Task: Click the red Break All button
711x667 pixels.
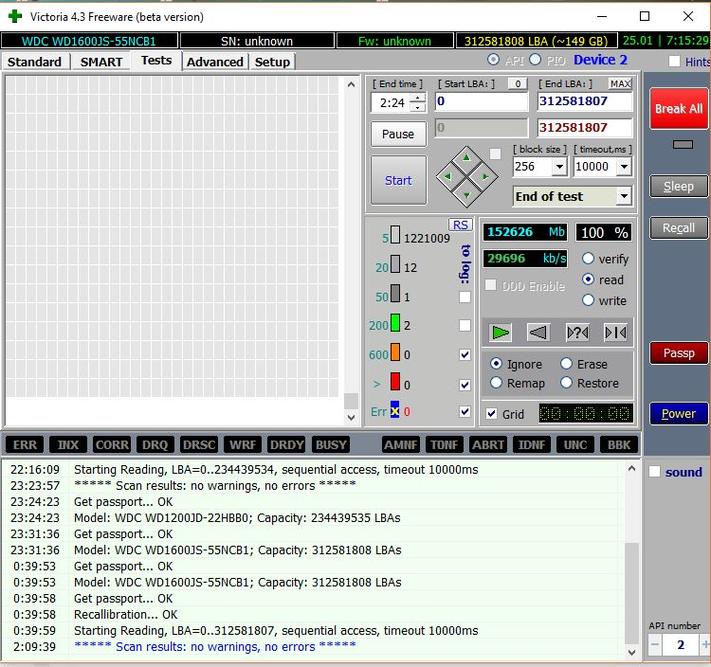Action: [x=678, y=109]
